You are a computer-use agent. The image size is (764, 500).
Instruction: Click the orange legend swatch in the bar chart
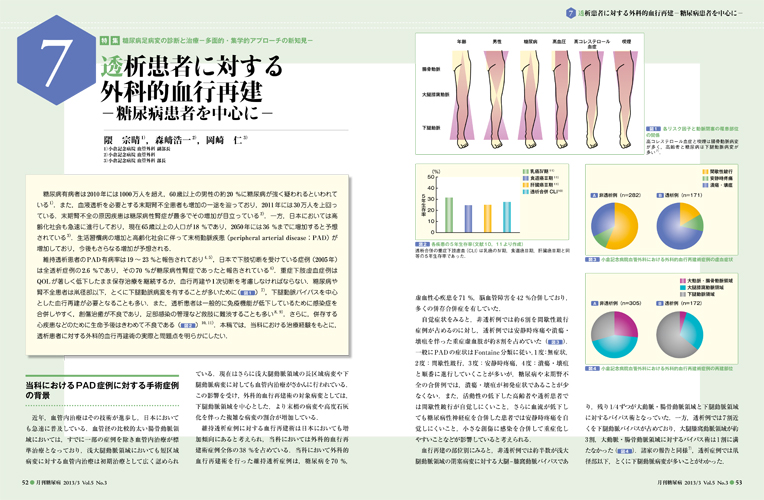526,185
